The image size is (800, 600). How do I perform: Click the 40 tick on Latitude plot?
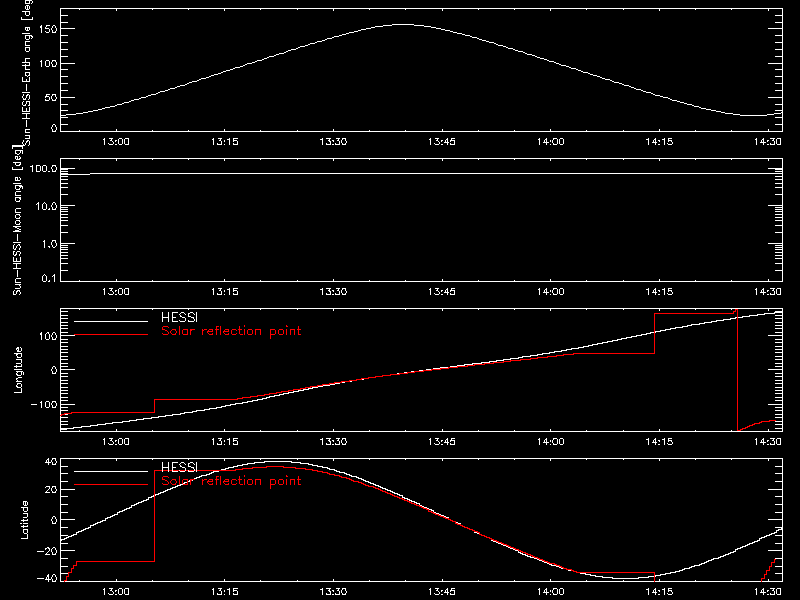click(x=52, y=462)
